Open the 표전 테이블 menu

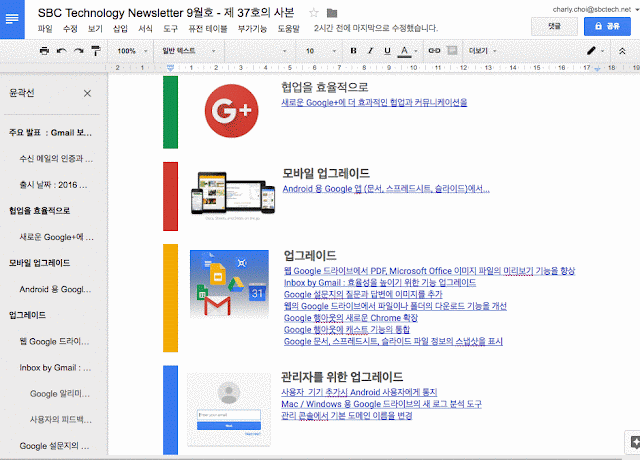pos(207,29)
